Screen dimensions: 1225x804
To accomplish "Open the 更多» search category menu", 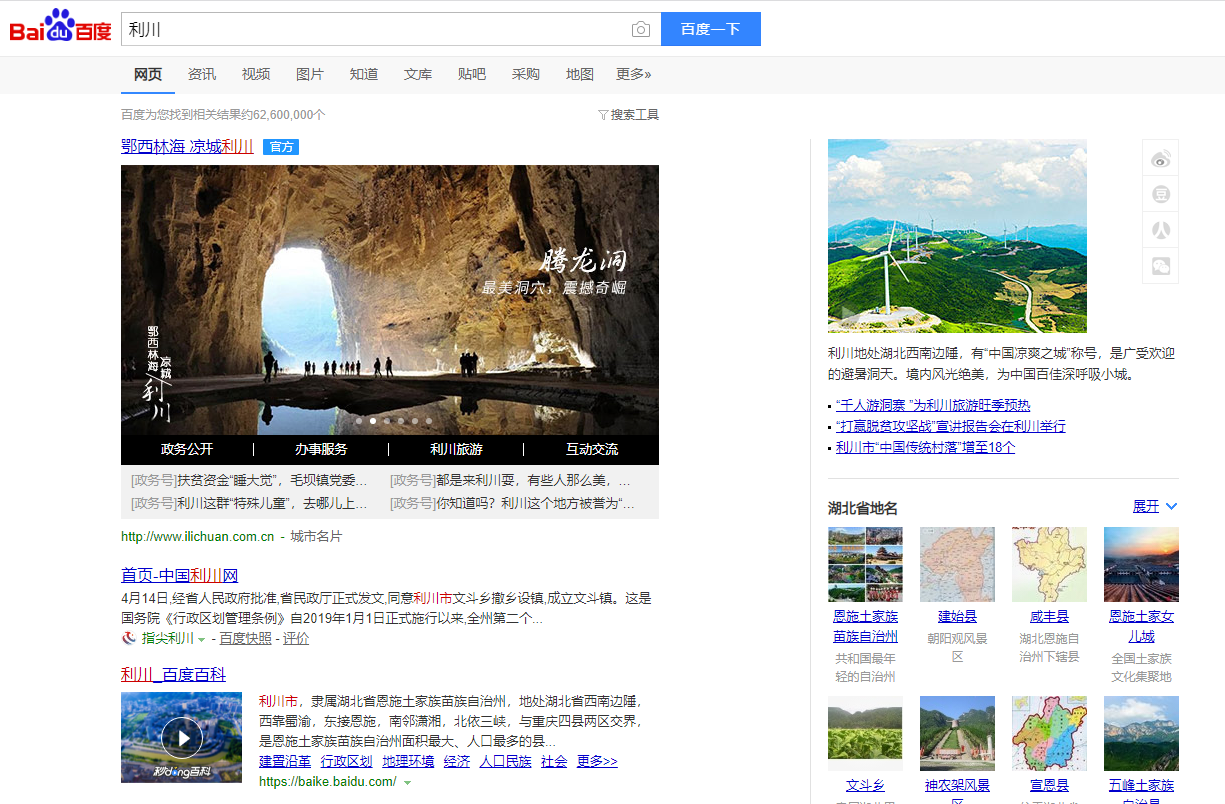I will tap(633, 74).
